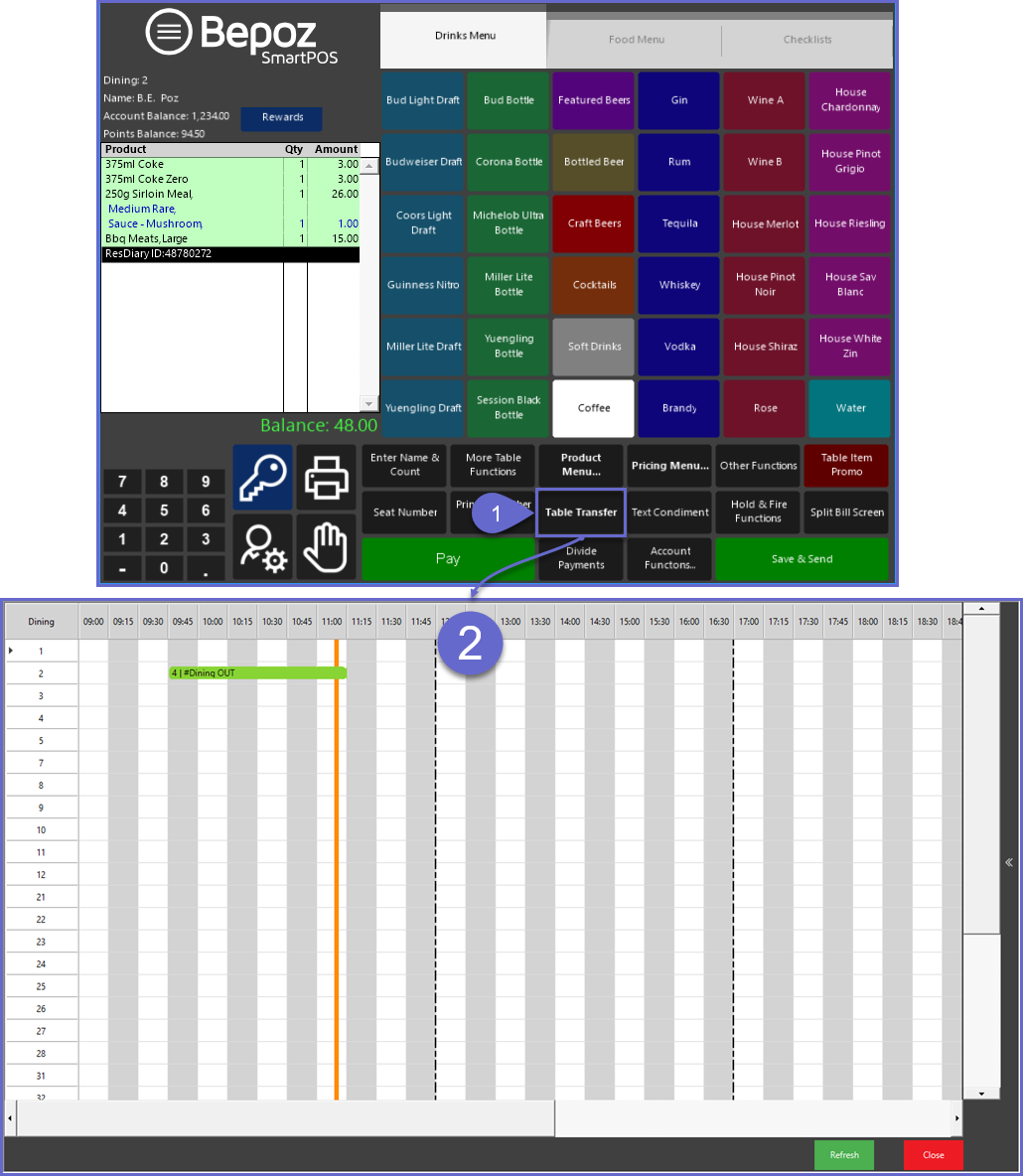The height and width of the screenshot is (1176, 1023).
Task: Switch to the Food Menu tab
Action: click(636, 40)
